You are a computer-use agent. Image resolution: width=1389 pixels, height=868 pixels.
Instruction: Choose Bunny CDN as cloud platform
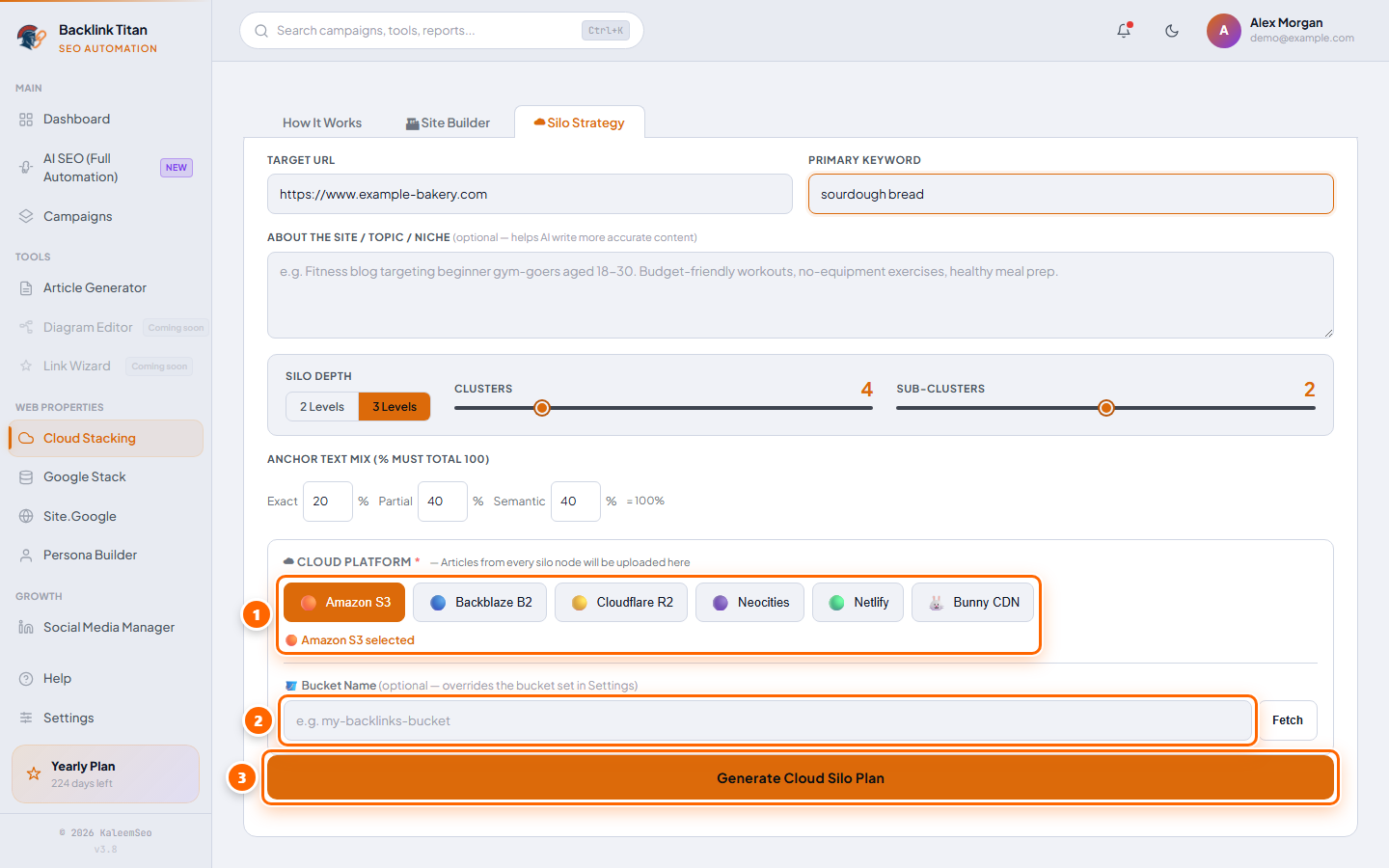(x=972, y=603)
